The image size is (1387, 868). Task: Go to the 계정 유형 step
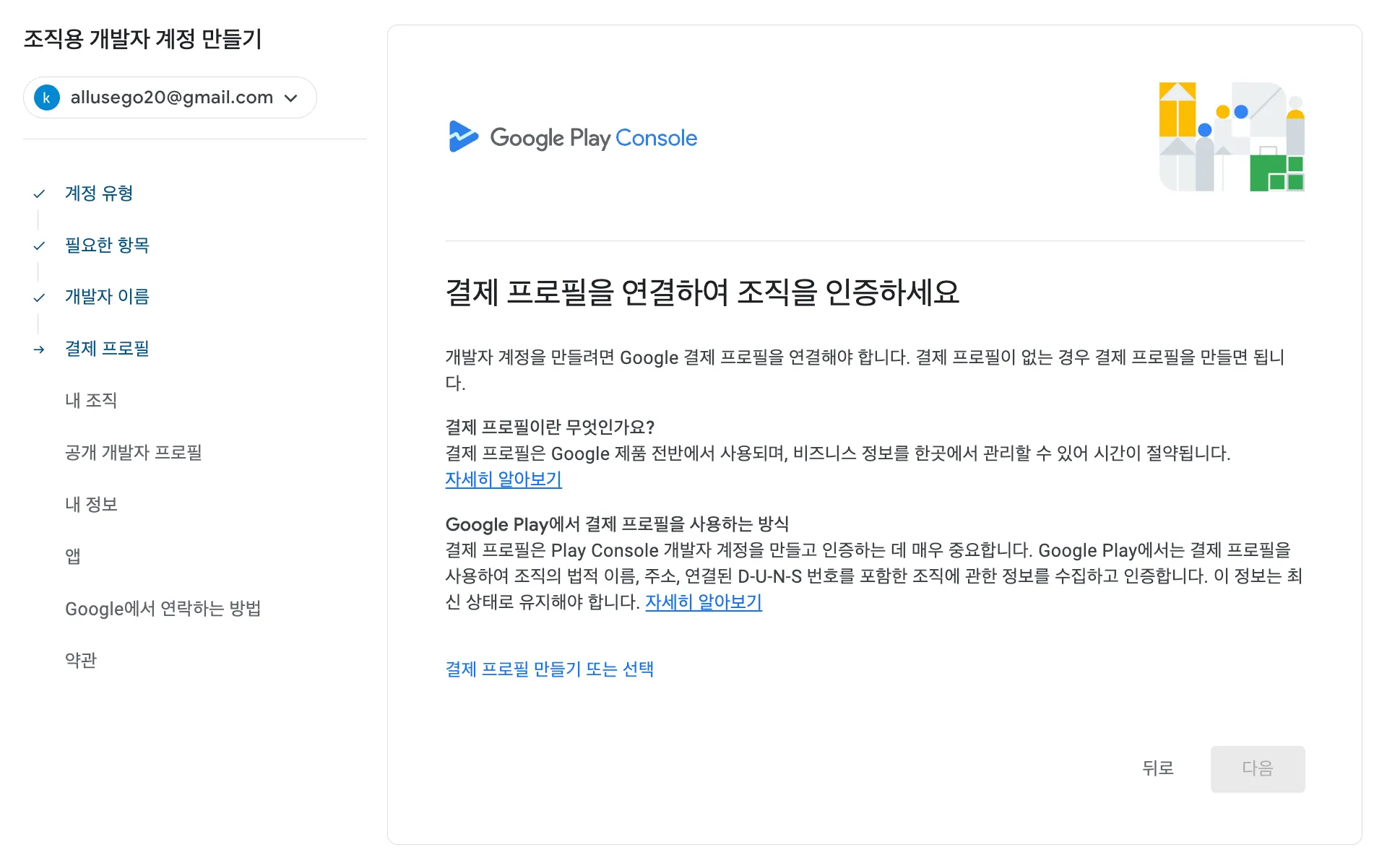[x=99, y=194]
